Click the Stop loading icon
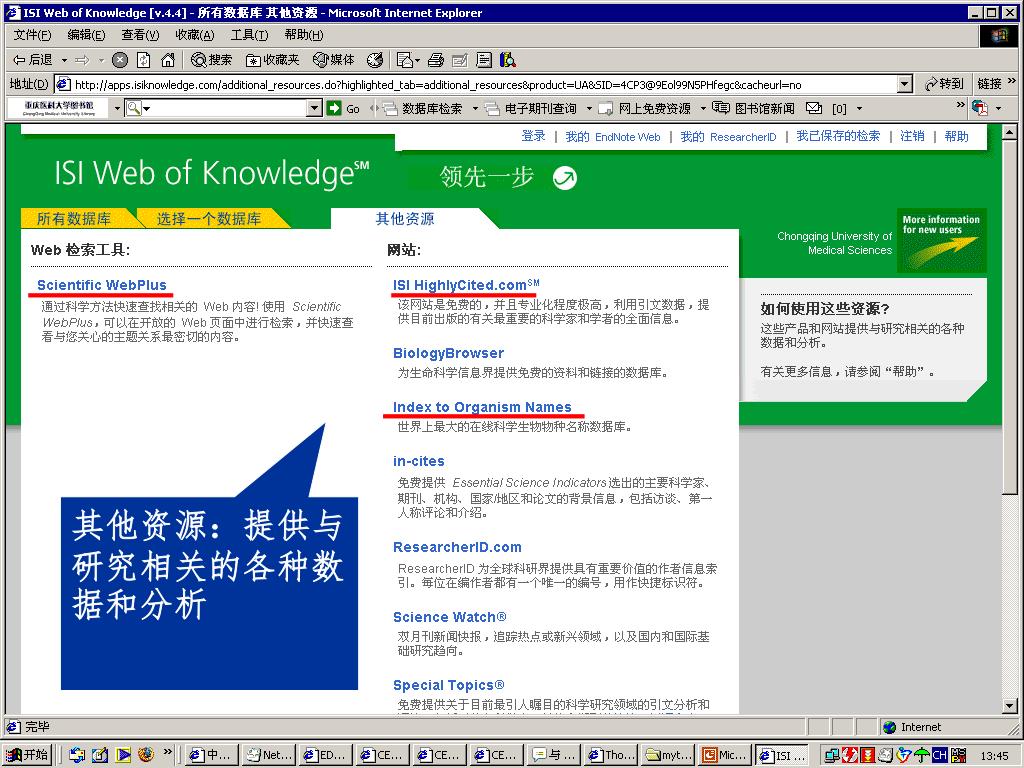This screenshot has height=768, width=1024. (x=120, y=61)
